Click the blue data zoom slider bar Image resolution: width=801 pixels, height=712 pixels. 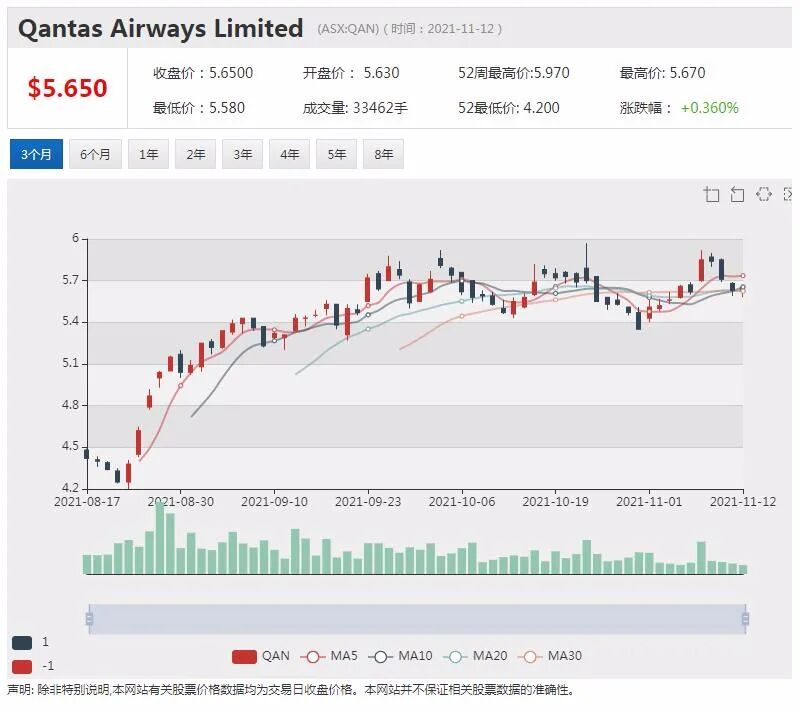pos(417,619)
